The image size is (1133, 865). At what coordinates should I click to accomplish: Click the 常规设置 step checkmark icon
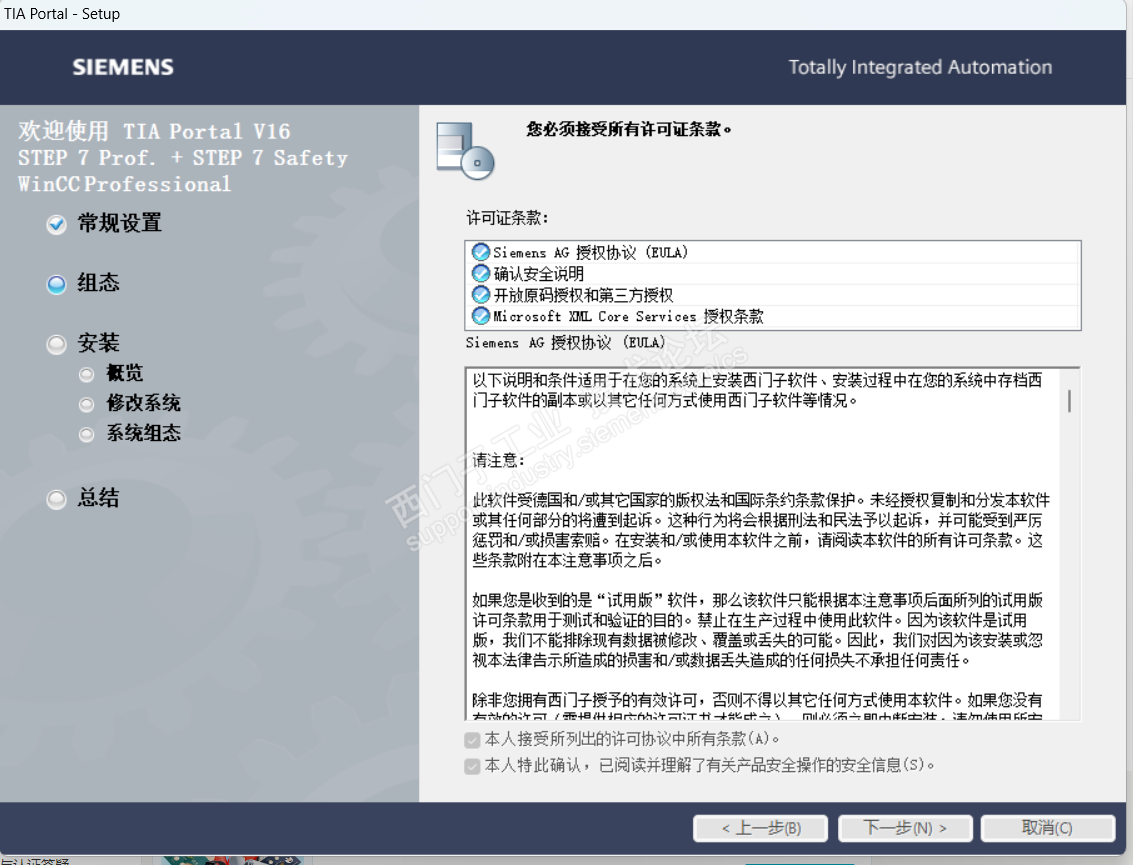coord(56,225)
